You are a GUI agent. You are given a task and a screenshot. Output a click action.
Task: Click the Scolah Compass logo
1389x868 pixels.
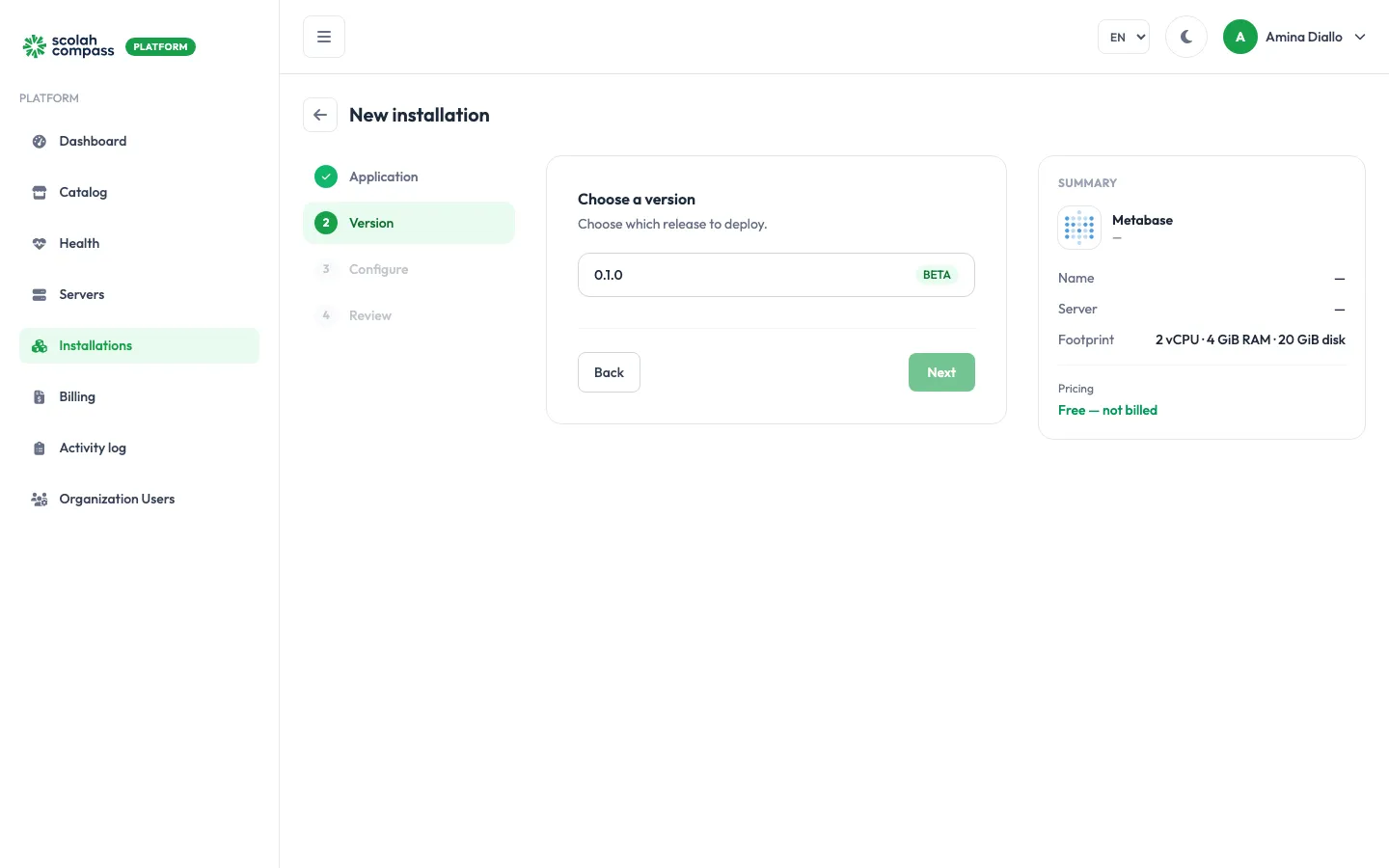click(68, 46)
